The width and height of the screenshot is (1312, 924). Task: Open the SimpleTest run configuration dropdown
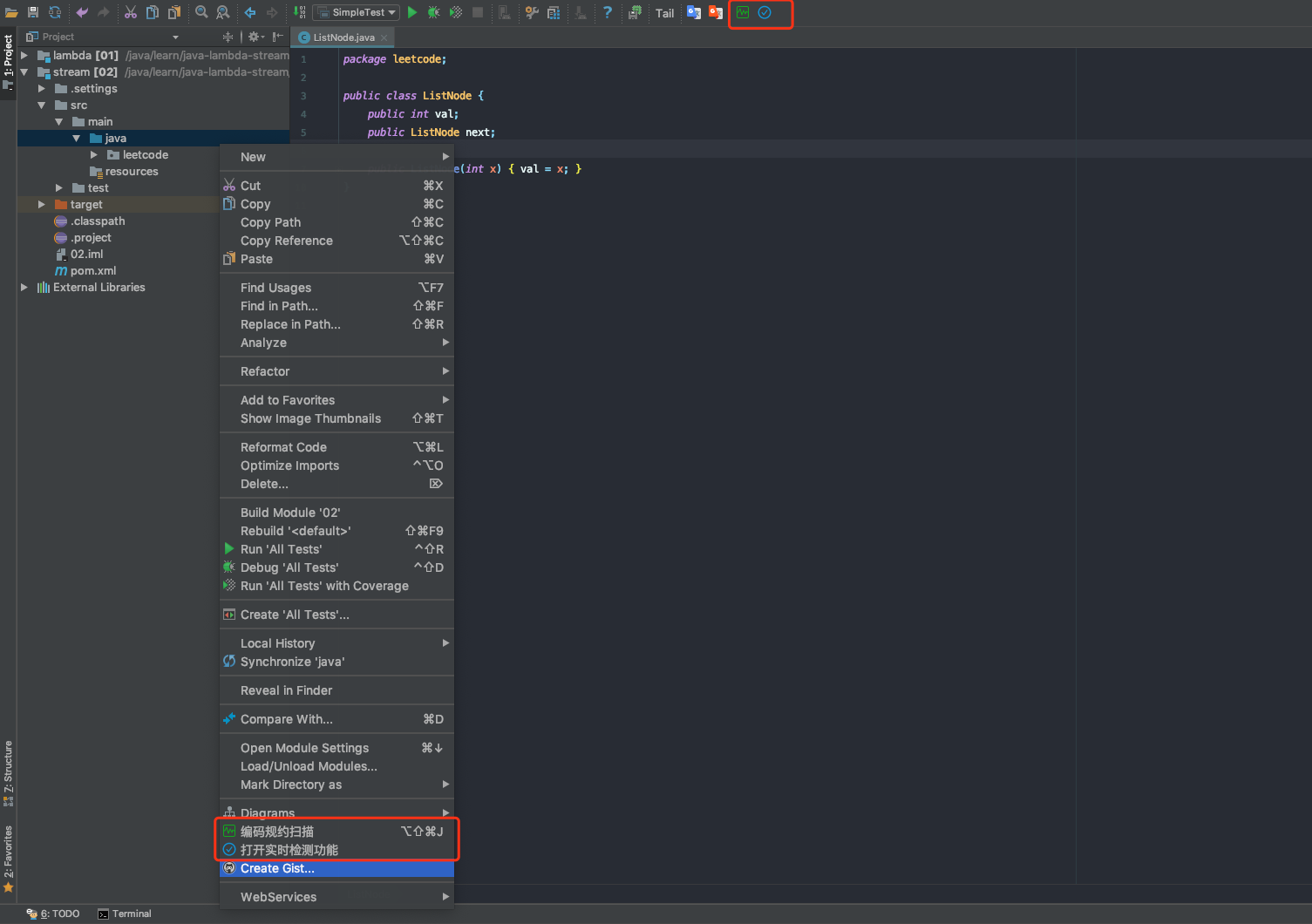(x=357, y=12)
